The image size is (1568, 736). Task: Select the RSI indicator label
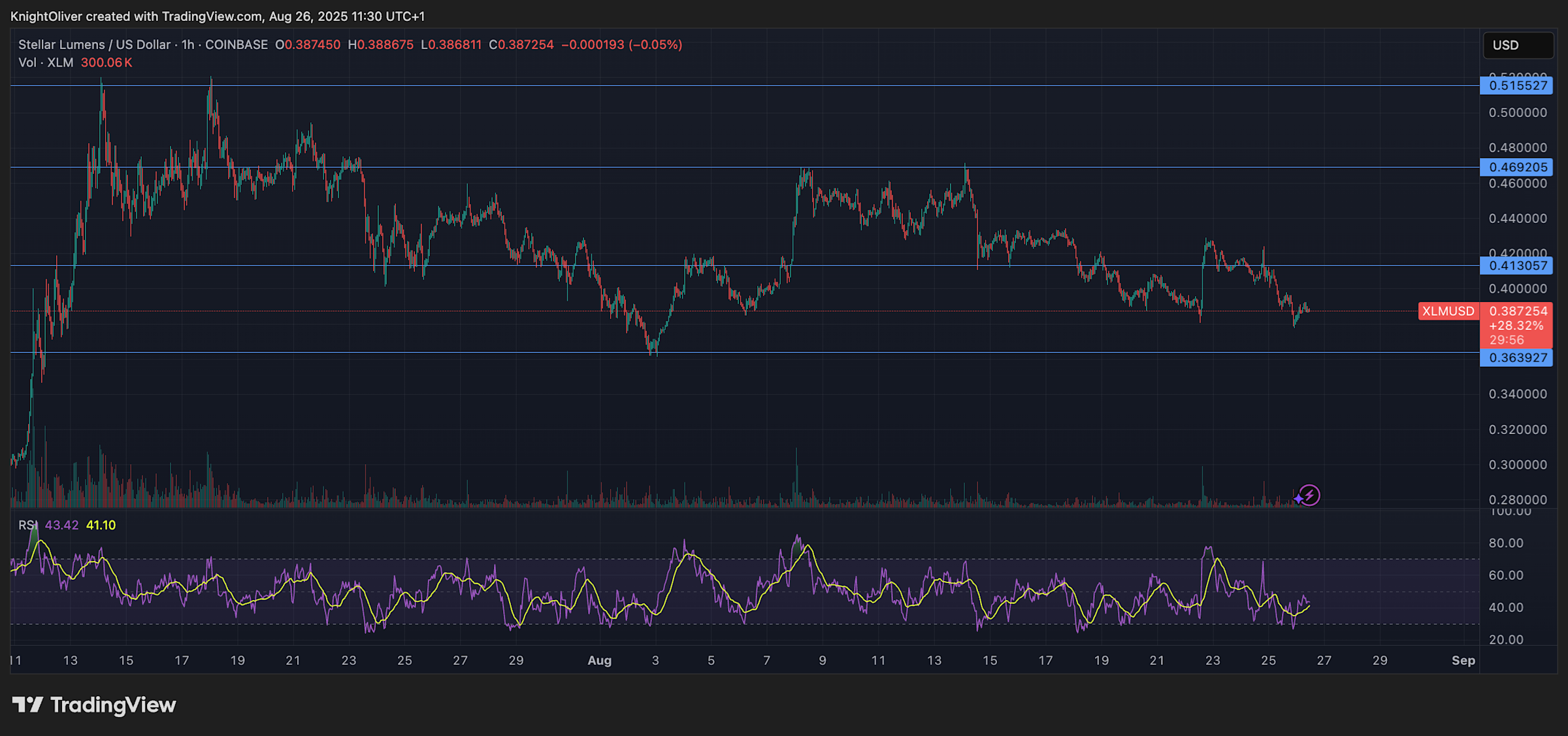coord(27,524)
